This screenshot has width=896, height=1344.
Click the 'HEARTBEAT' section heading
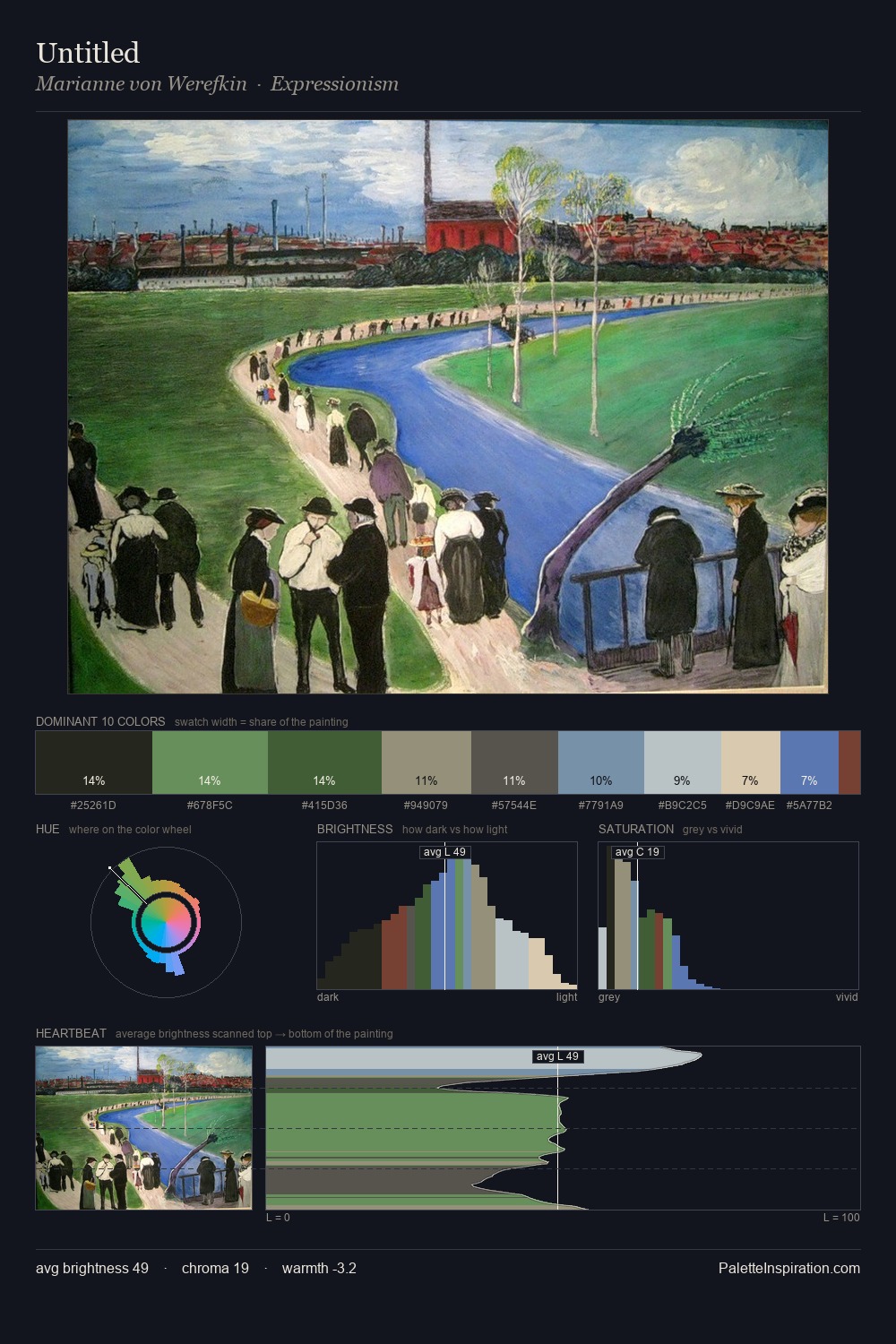pos(71,1033)
